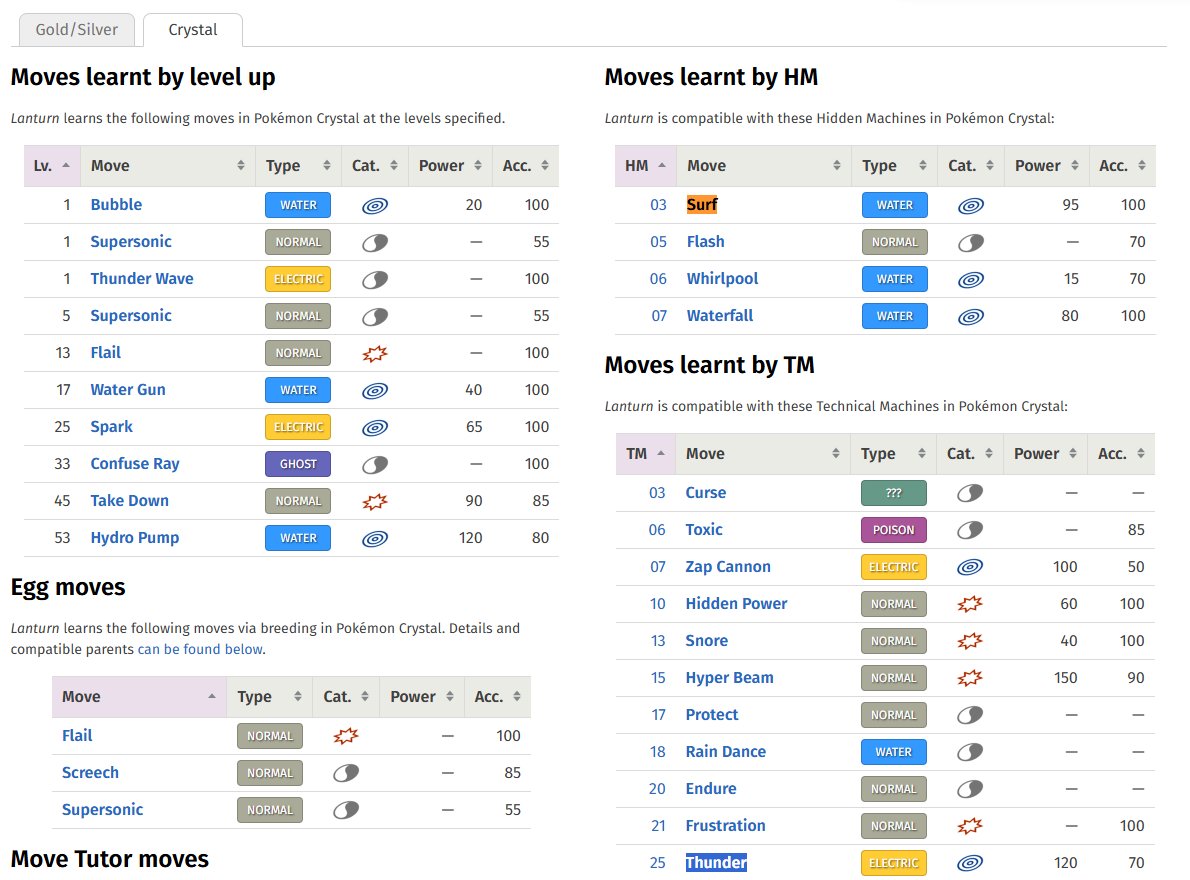Open the Whirlpool move link
Screen dimensions: 1190x880
(722, 279)
